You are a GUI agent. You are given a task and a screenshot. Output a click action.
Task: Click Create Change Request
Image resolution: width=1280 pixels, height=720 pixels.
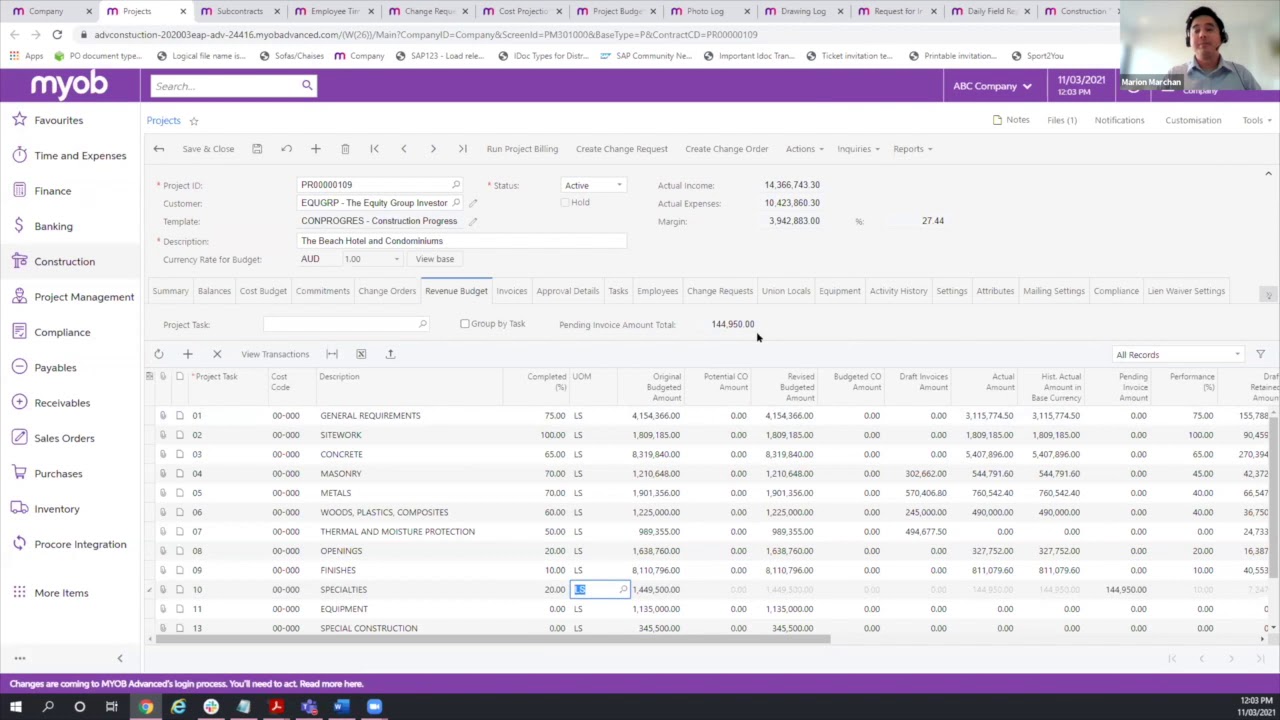click(621, 149)
